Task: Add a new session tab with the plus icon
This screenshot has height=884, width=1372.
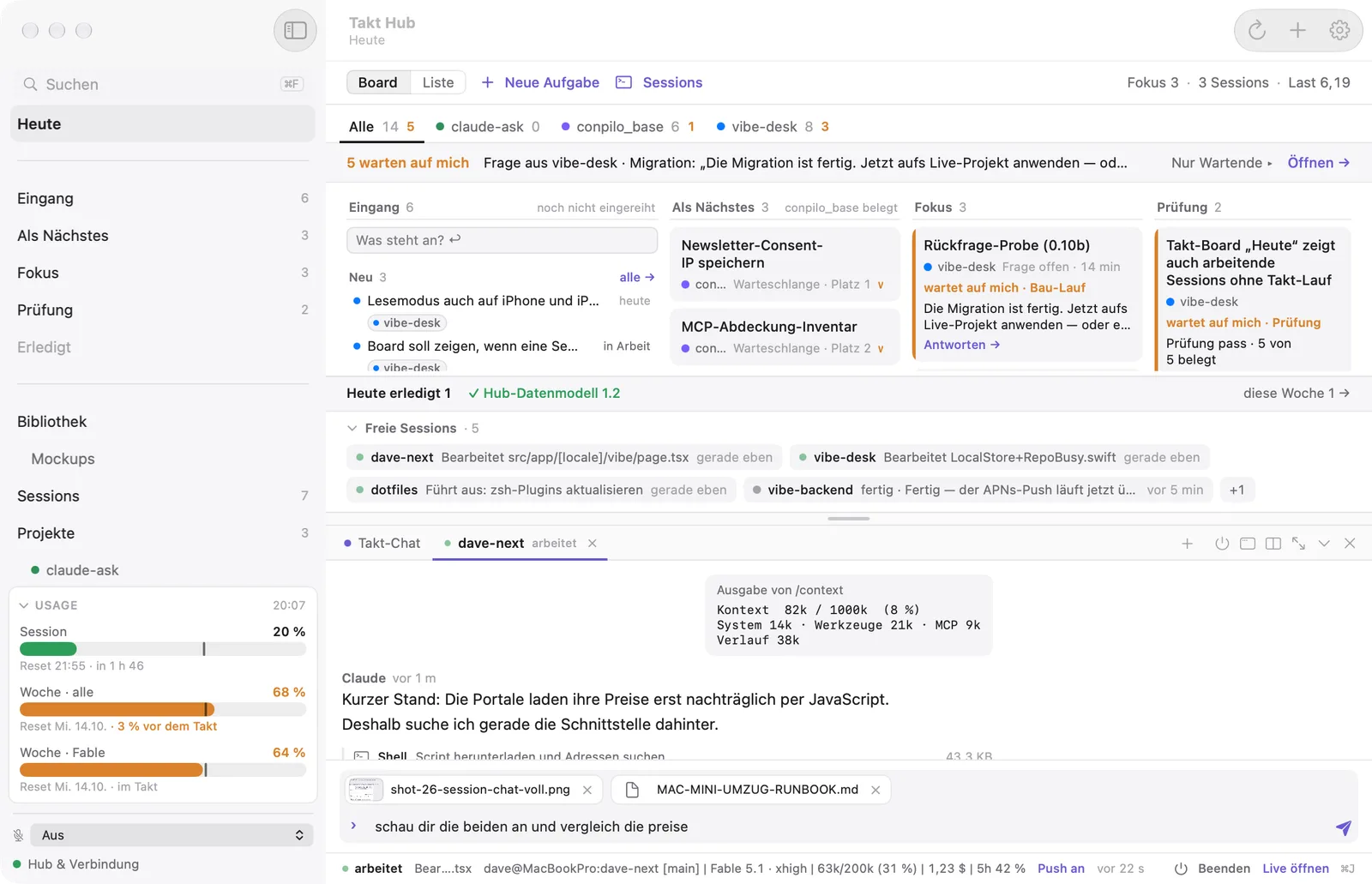Action: pyautogui.click(x=1188, y=544)
